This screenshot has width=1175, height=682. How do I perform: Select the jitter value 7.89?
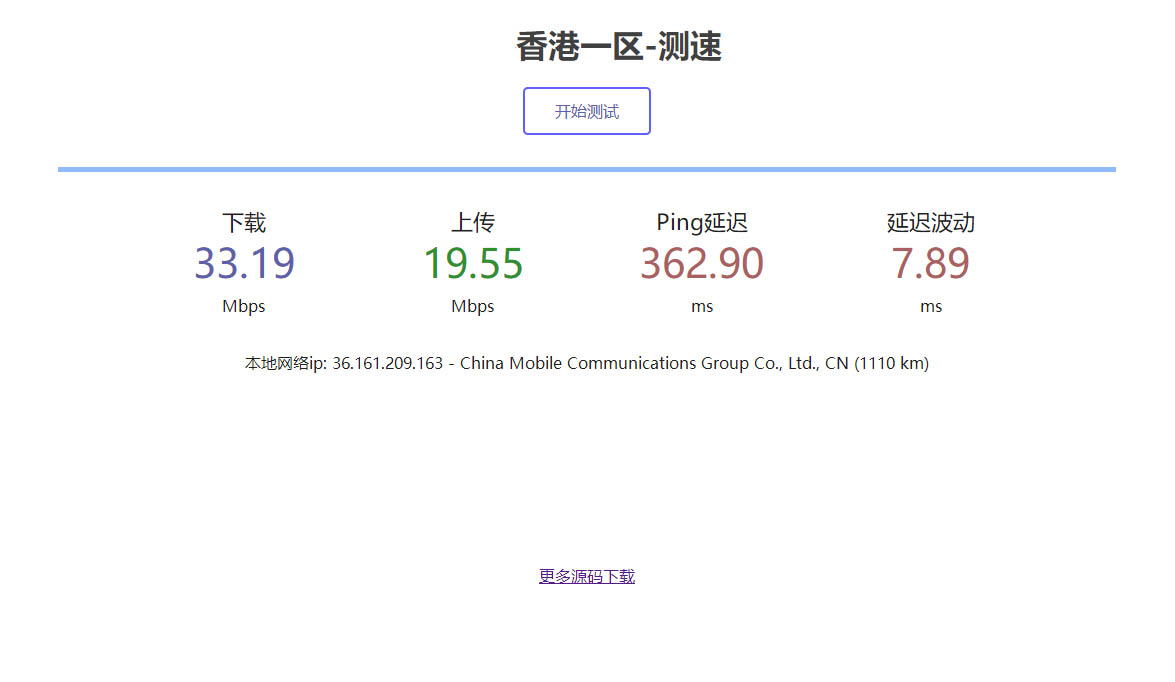point(930,263)
